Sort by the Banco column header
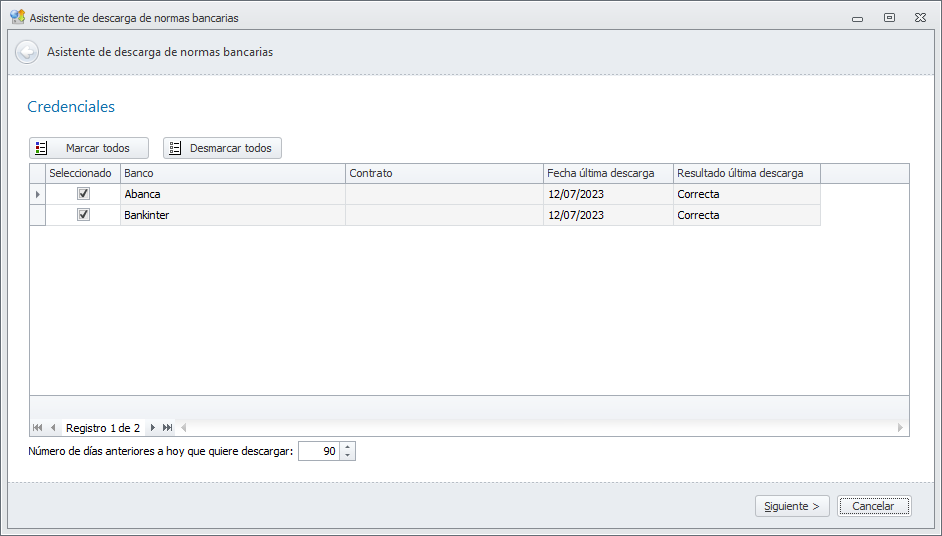This screenshot has width=942, height=536. point(232,173)
